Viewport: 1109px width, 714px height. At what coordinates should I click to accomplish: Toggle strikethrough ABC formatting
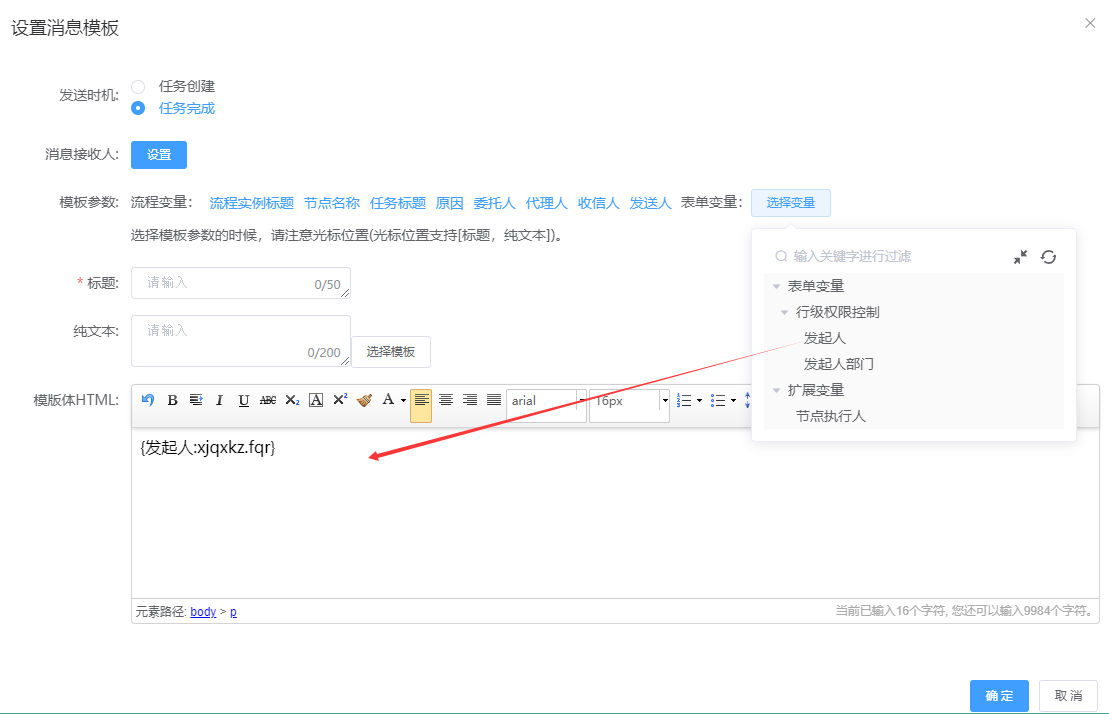(268, 400)
